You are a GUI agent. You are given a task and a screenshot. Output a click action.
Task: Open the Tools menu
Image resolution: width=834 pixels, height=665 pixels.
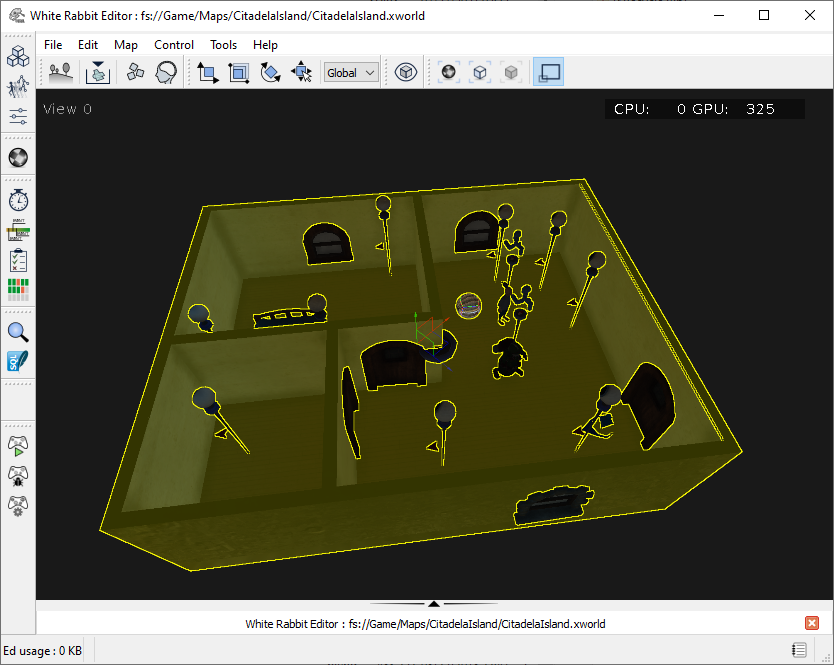coord(223,45)
